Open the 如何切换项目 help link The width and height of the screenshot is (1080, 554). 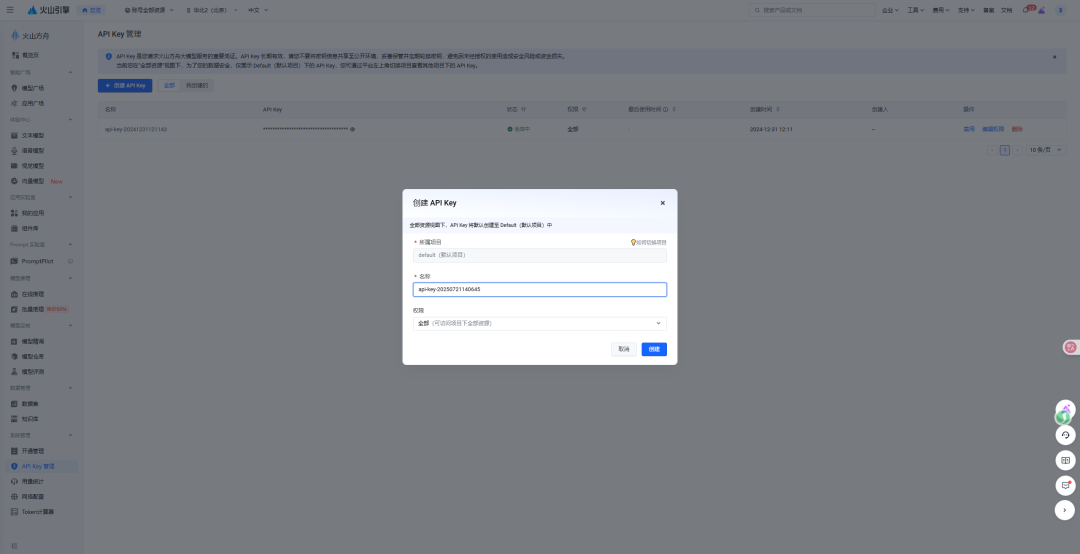point(649,242)
